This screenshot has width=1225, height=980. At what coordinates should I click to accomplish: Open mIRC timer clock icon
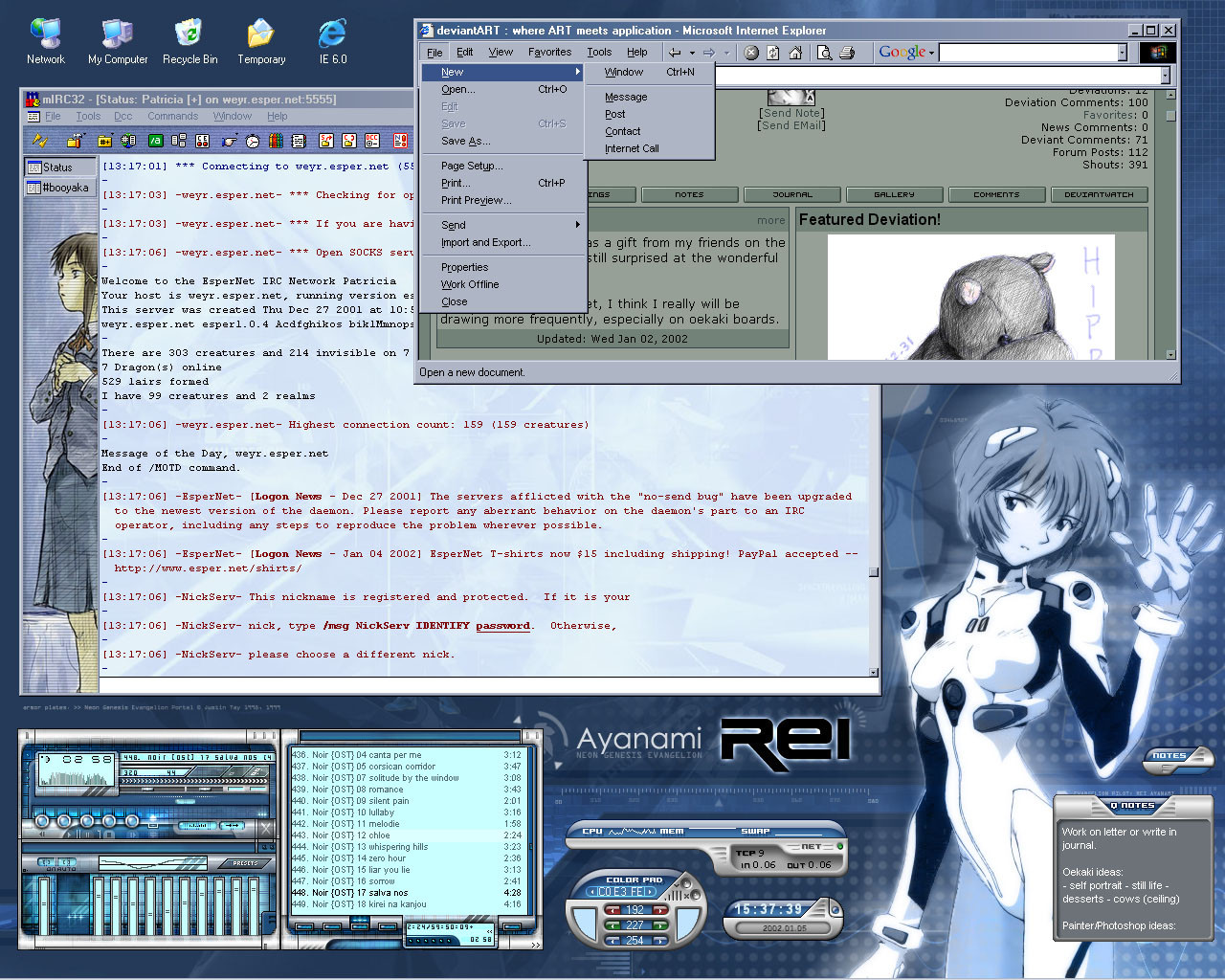coord(253,141)
